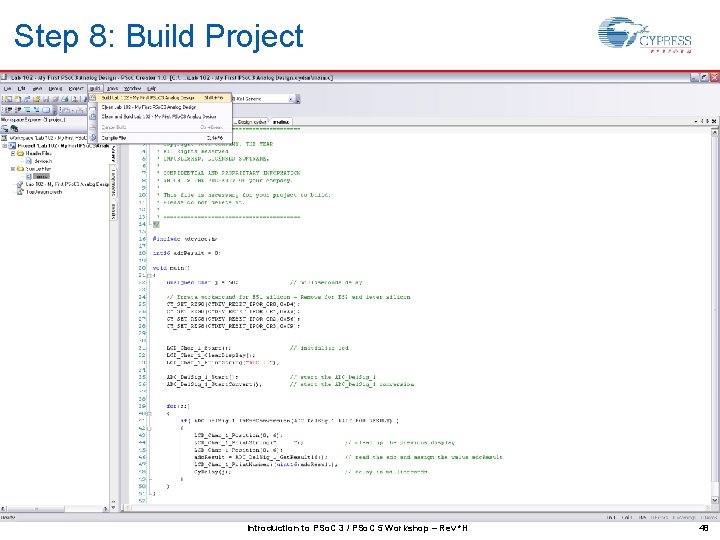Viewport: 720px width, 540px height.
Task: Click the editor horizontal scrollbar track
Action: point(418,508)
